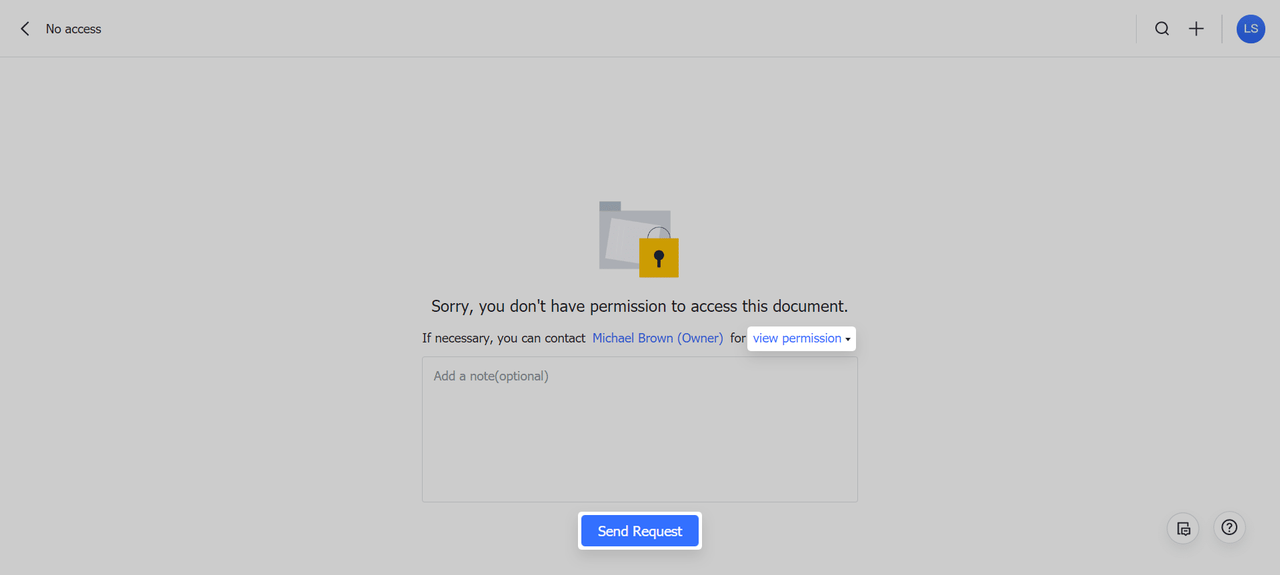Open help via the question mark icon
1280x575 pixels.
(1229, 528)
